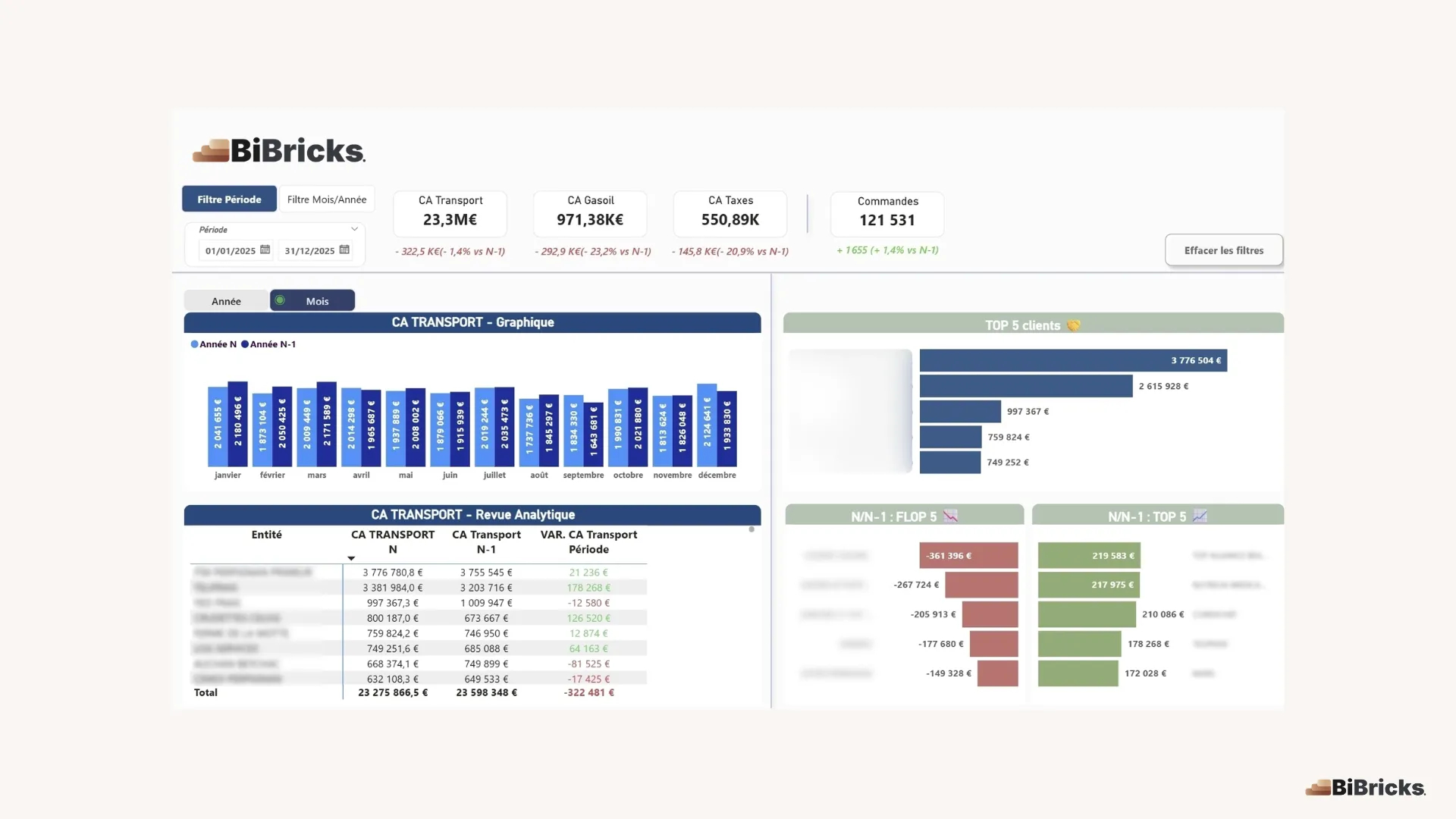Screen dimensions: 1456x819
Task: Click the upward chart icon in TOP 5 header
Action: 1200,516
